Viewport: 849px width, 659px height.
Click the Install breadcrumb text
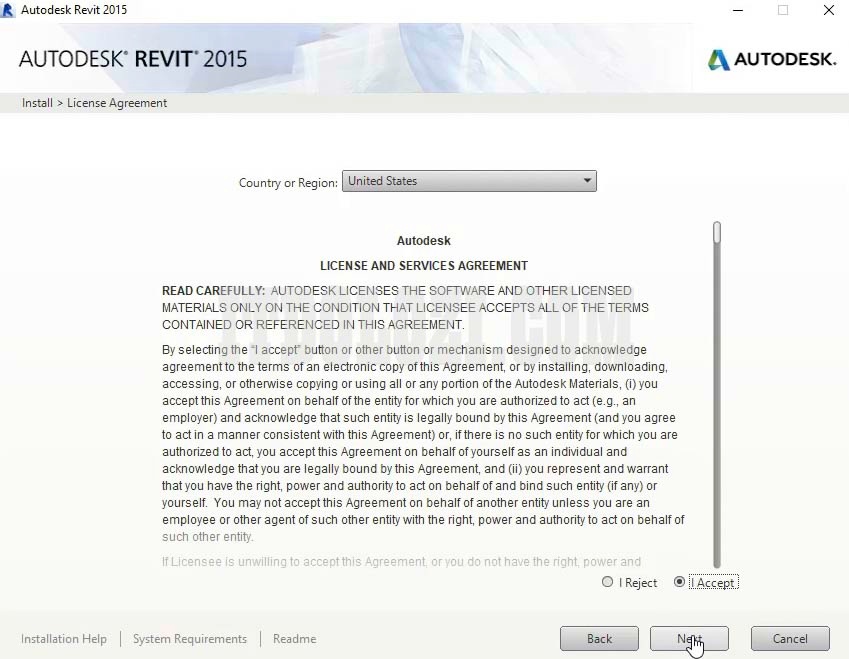pyautogui.click(x=37, y=103)
